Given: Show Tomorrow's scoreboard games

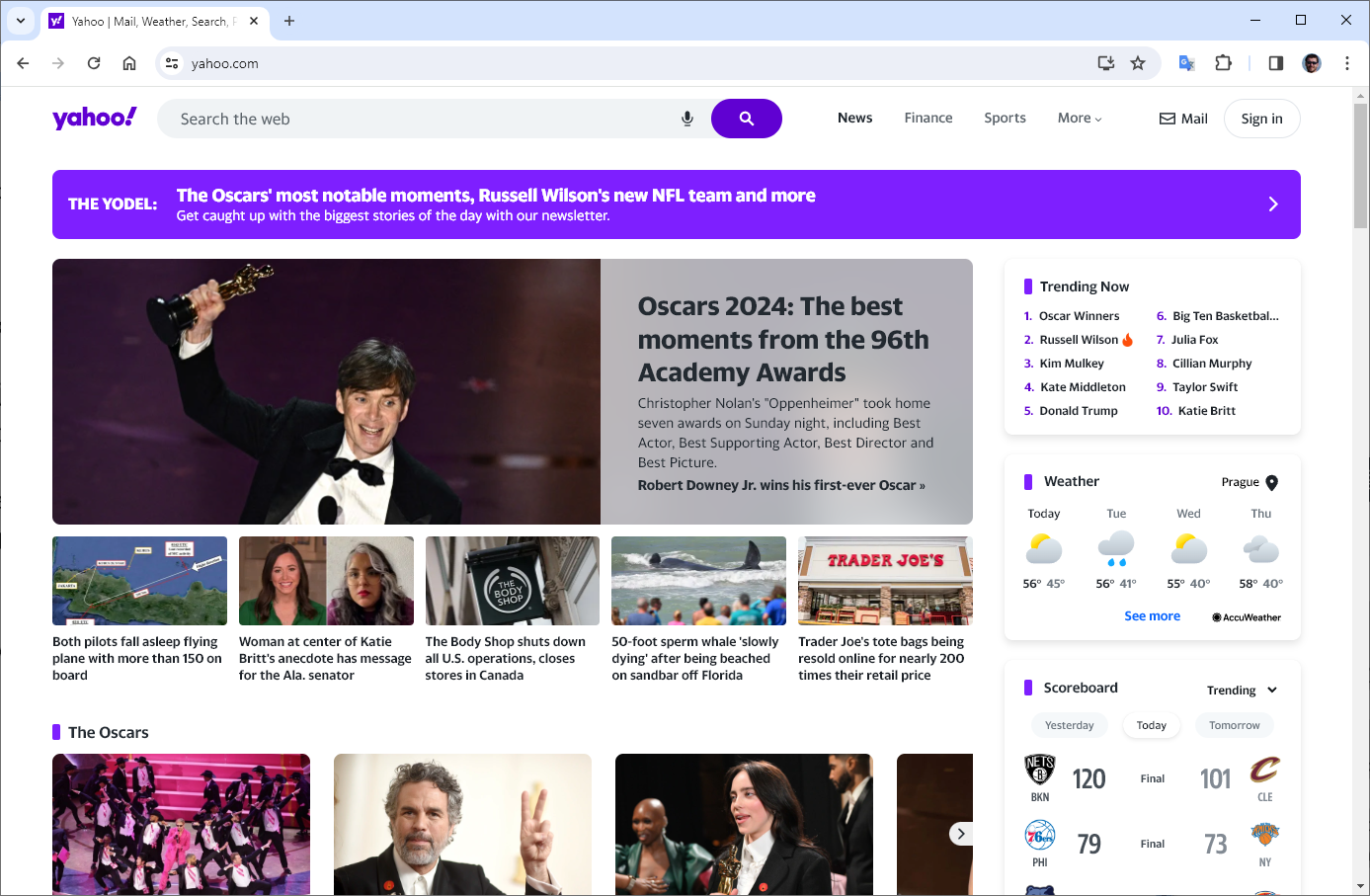Looking at the screenshot, I should tap(1234, 725).
